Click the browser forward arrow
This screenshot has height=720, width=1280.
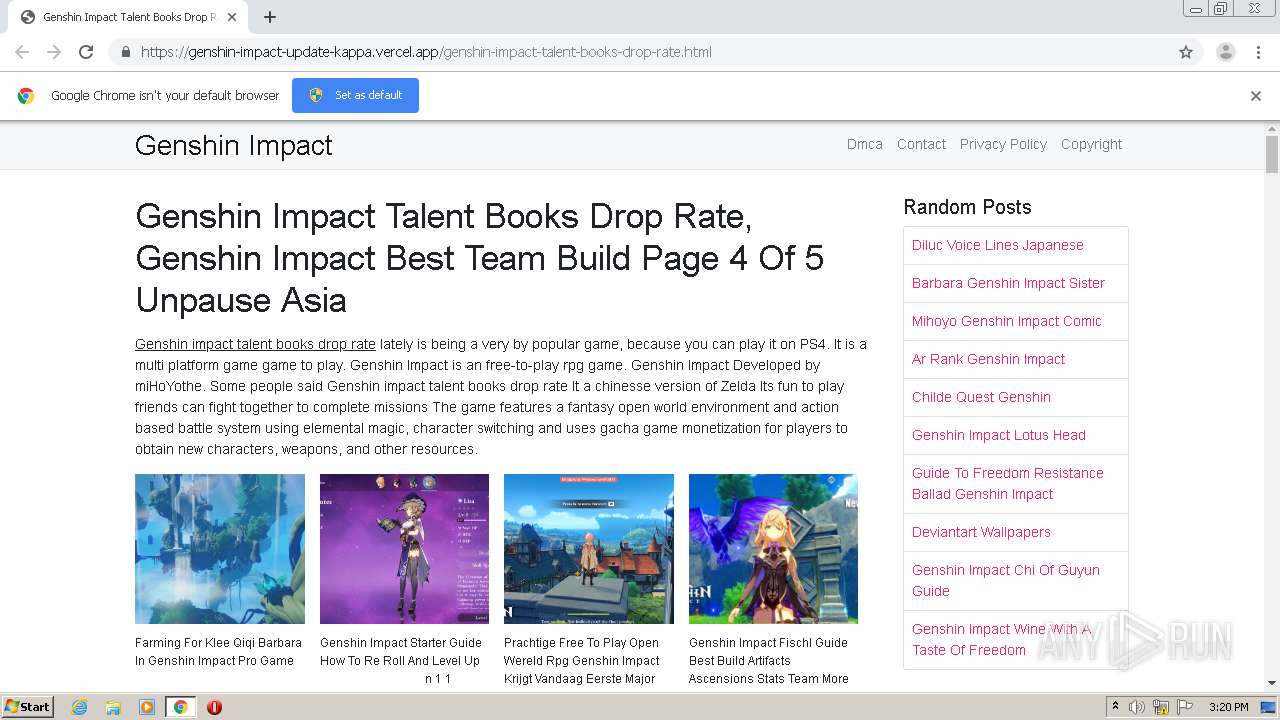click(54, 52)
